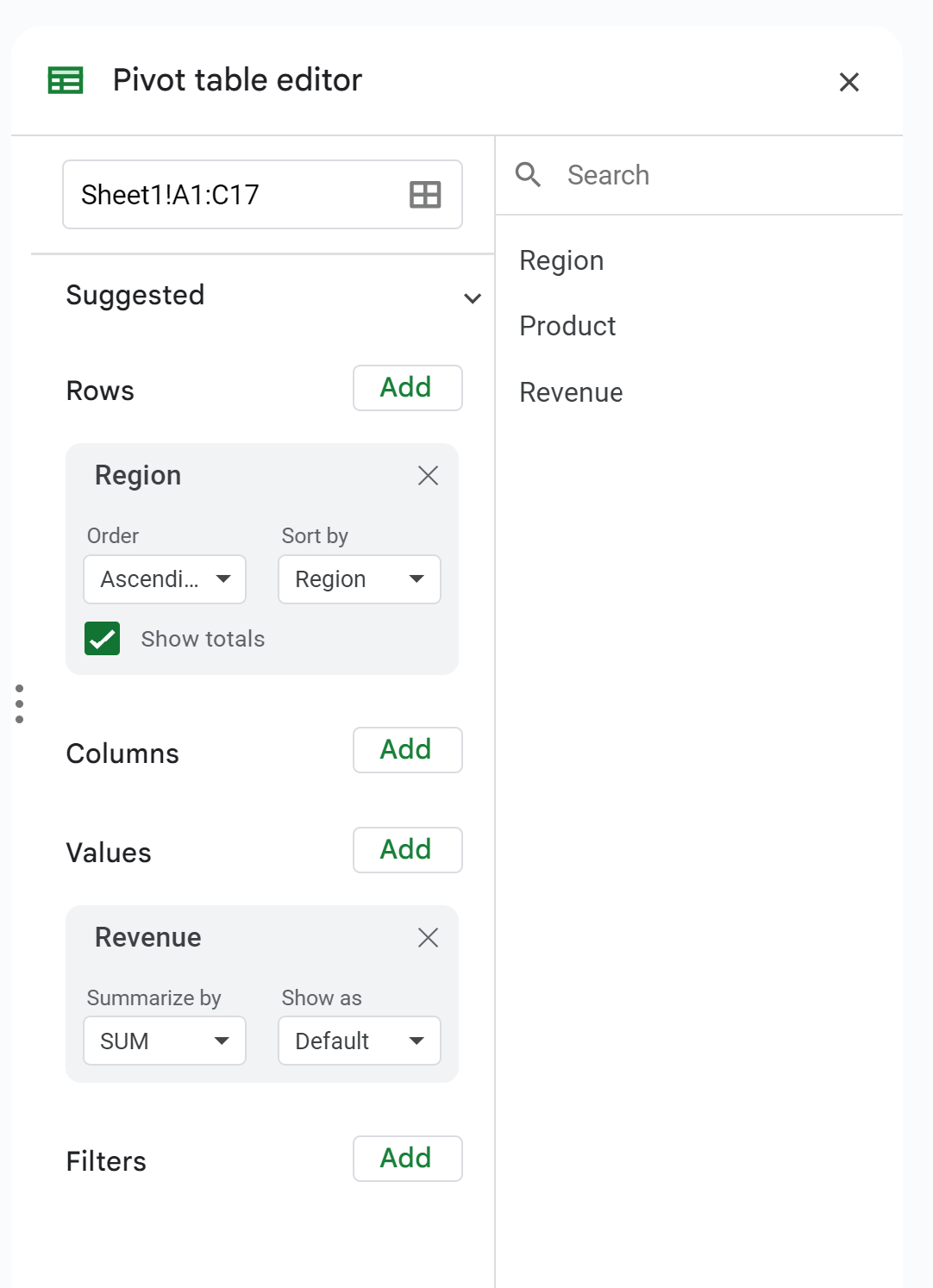Remove the Region row with its X icon
933x1288 pixels.
(x=428, y=475)
